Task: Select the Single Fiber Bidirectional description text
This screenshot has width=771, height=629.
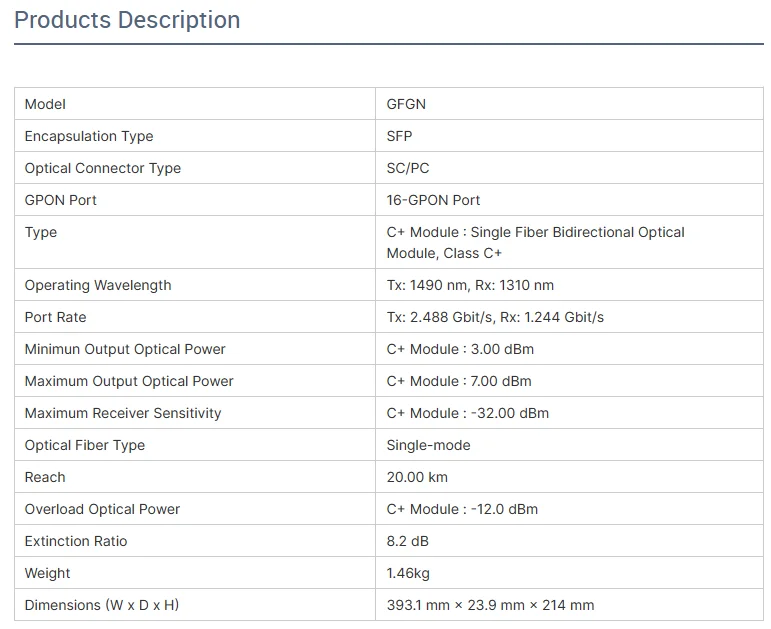Action: (535, 242)
